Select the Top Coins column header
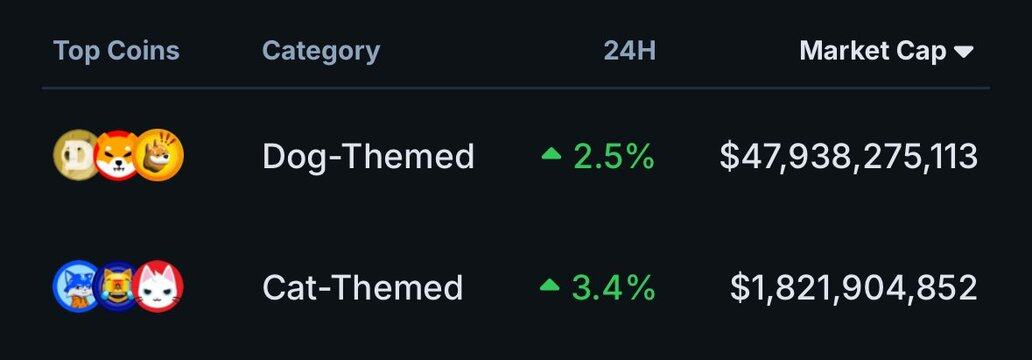Viewport: 1032px width, 360px height. (116, 51)
